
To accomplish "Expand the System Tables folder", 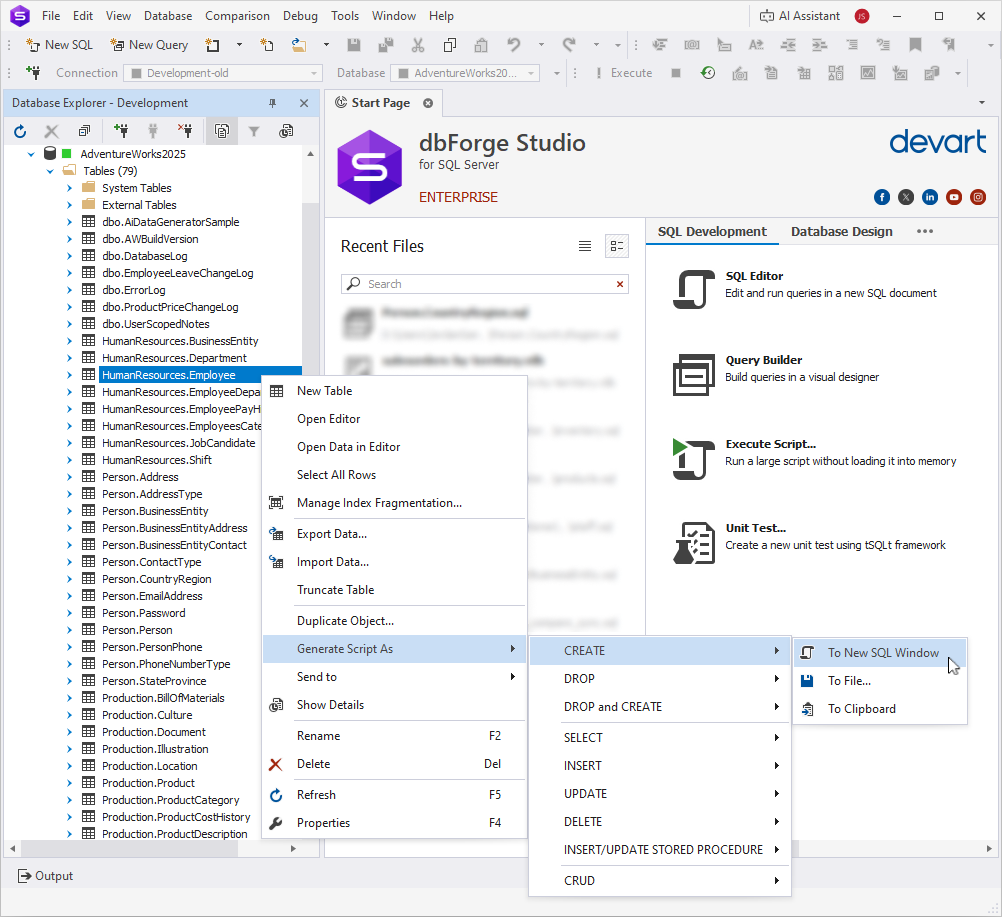I will [x=69, y=188].
